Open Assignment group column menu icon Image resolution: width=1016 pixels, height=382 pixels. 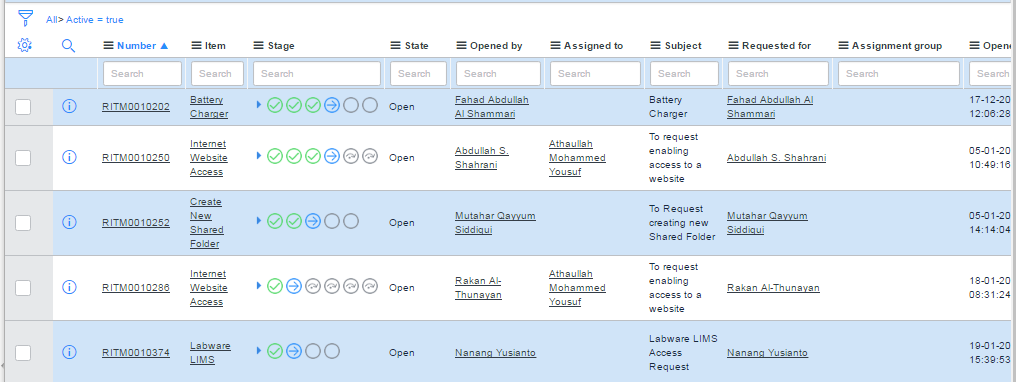pyautogui.click(x=843, y=46)
